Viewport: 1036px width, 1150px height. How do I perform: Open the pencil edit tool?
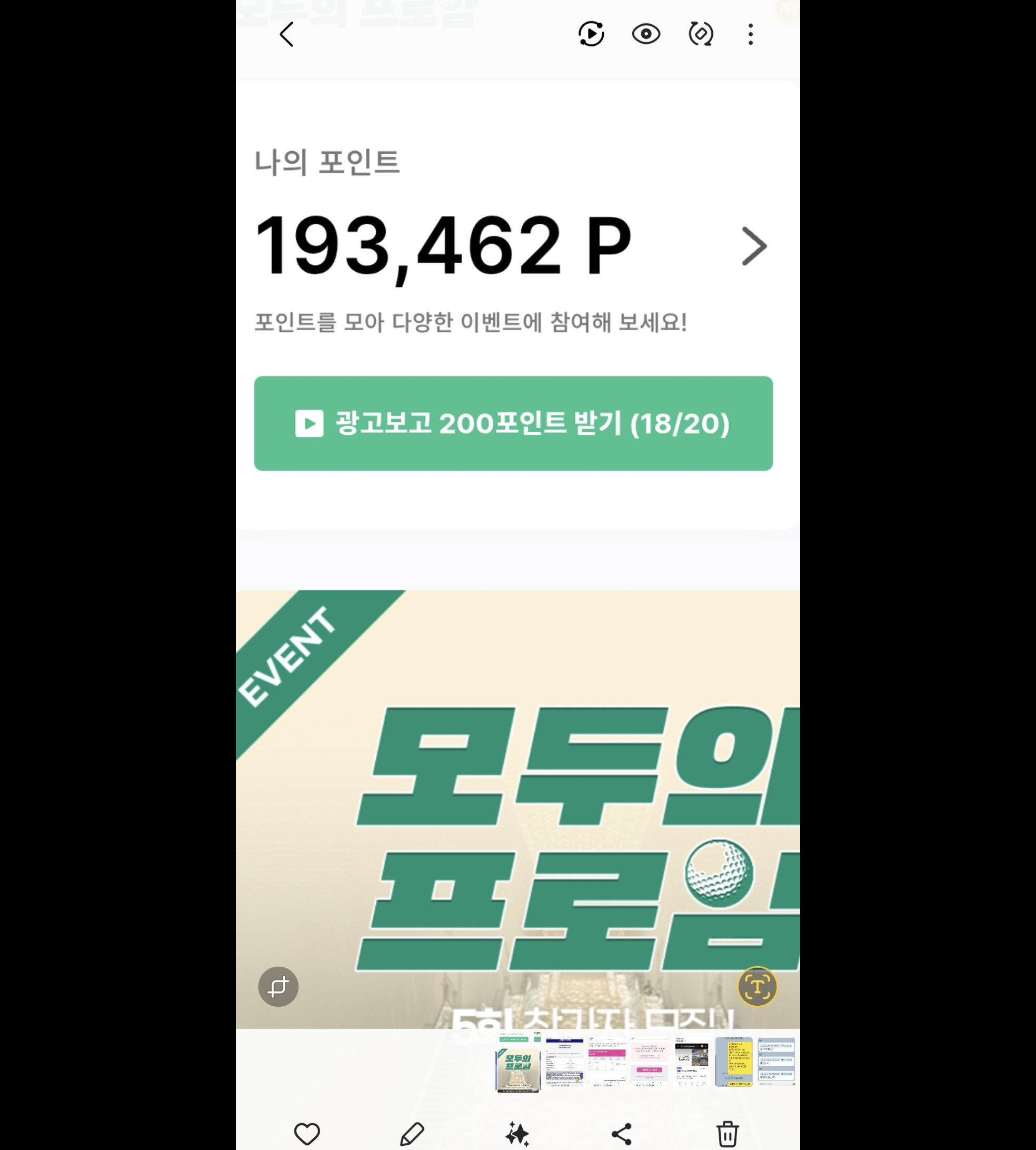click(x=412, y=1134)
